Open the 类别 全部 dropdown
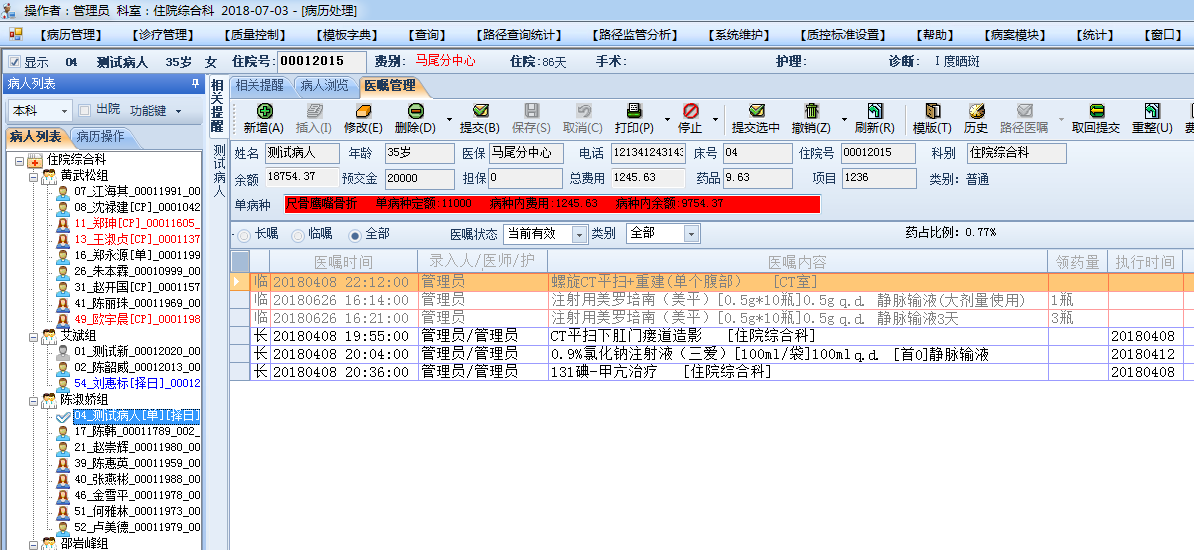 coord(691,234)
